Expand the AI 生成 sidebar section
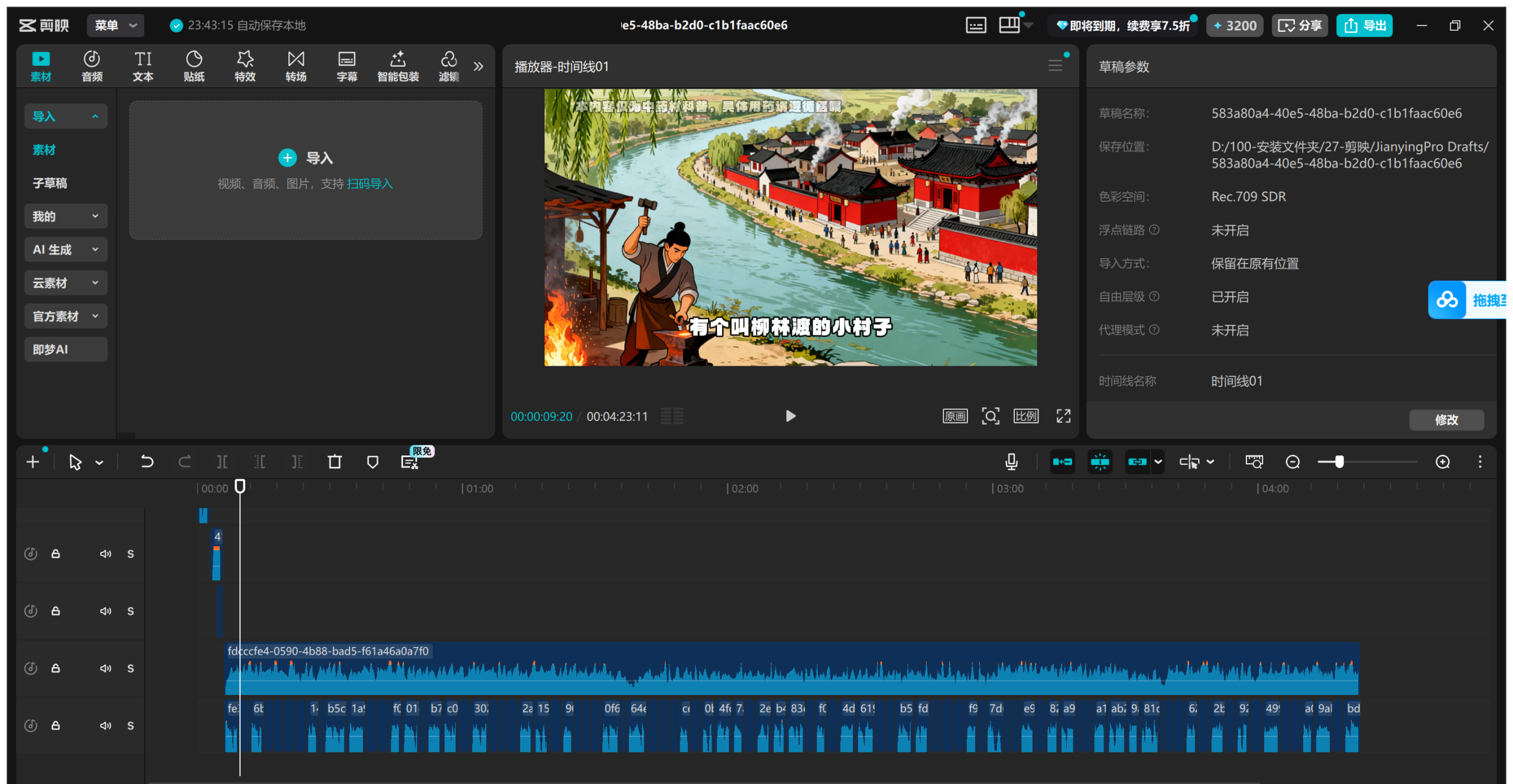The height and width of the screenshot is (784, 1513). click(x=66, y=250)
